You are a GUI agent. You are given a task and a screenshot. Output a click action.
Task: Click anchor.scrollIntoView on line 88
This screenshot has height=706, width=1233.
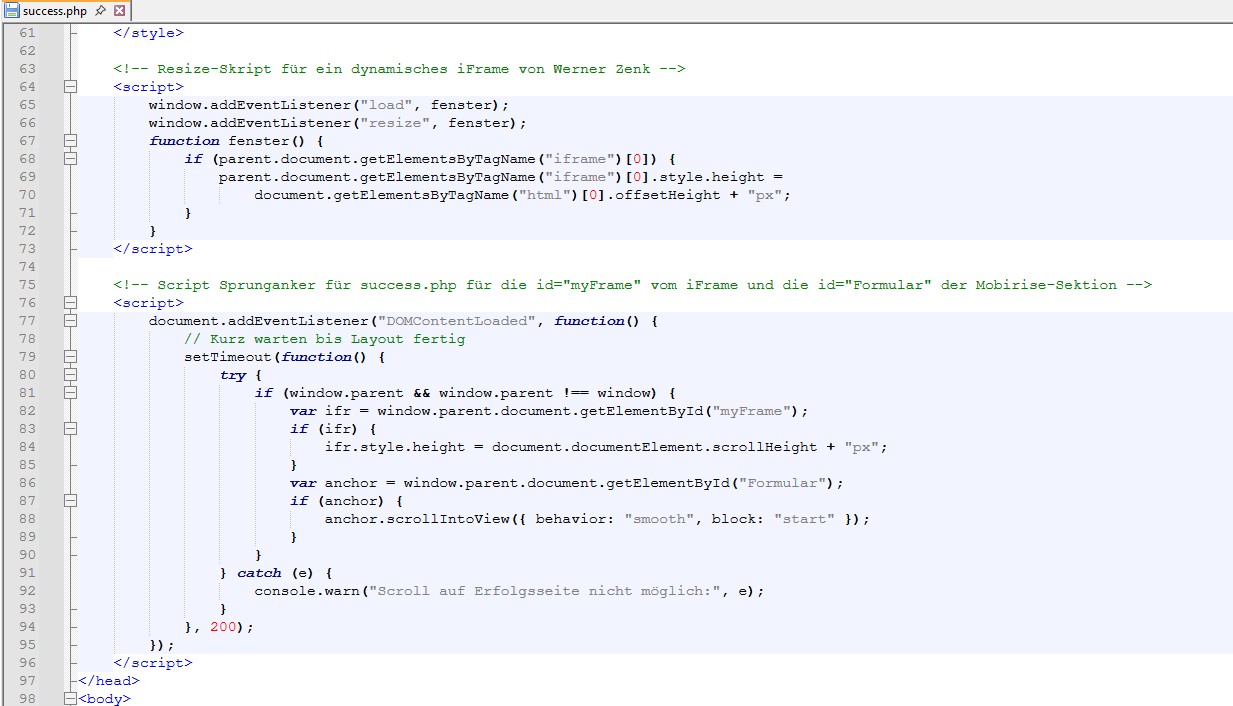click(417, 519)
